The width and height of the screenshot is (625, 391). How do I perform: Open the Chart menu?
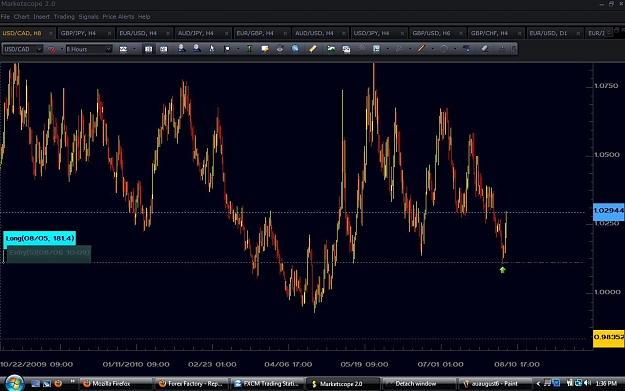21,17
